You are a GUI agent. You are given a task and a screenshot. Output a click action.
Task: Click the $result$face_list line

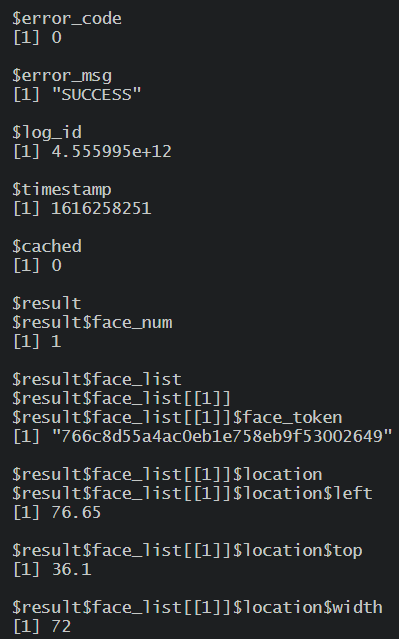click(97, 379)
